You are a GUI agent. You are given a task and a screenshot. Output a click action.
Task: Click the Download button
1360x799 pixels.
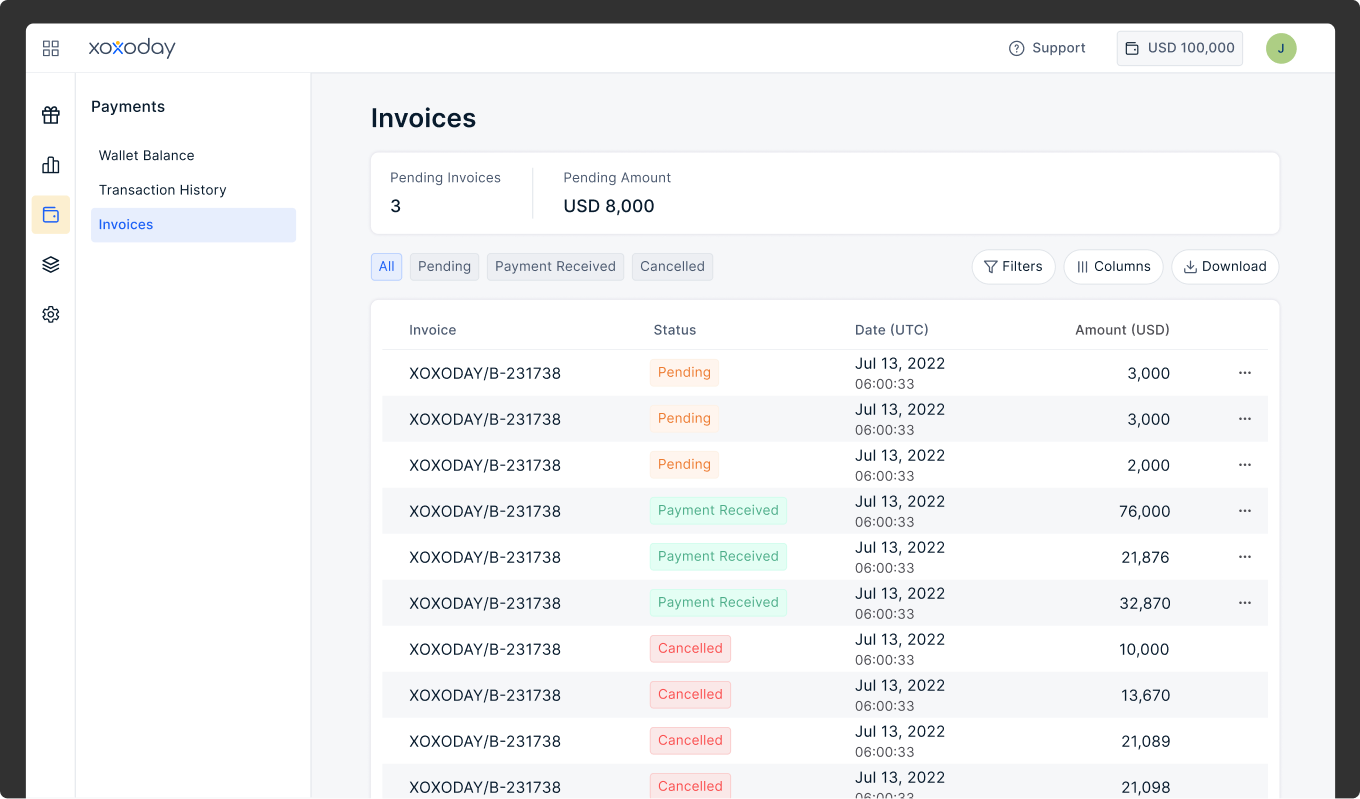(x=1225, y=267)
